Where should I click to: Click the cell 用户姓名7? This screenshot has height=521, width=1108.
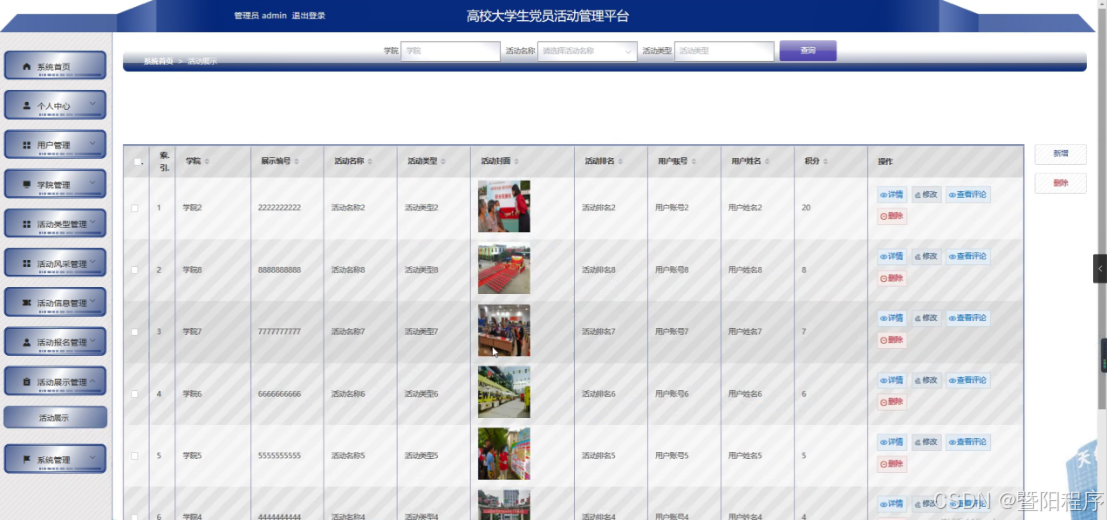click(745, 332)
